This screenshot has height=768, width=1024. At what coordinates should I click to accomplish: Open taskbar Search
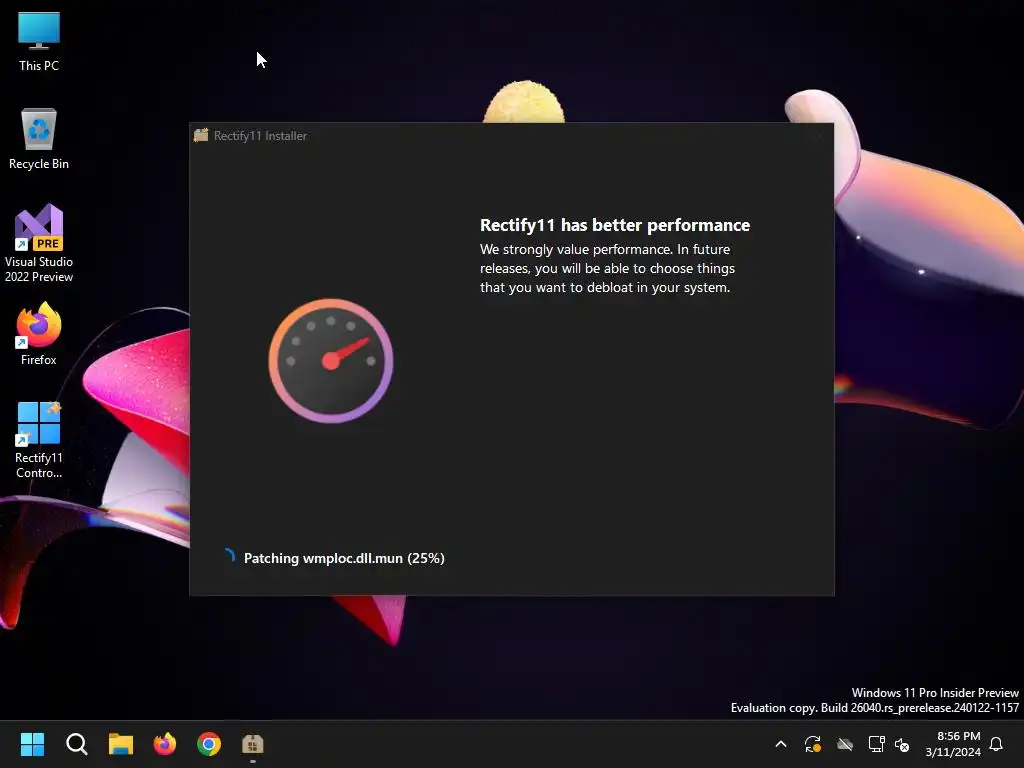pyautogui.click(x=76, y=744)
